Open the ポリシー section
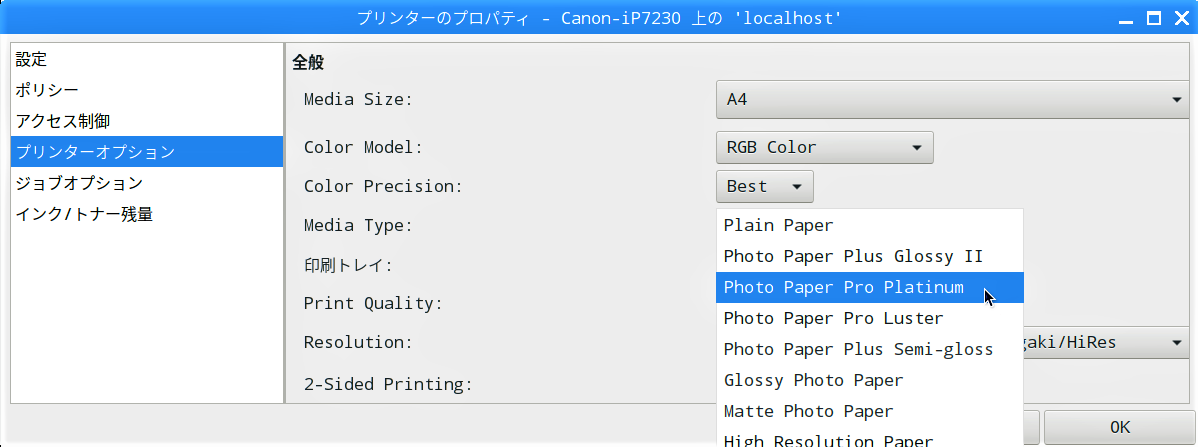The image size is (1198, 447). (x=147, y=90)
